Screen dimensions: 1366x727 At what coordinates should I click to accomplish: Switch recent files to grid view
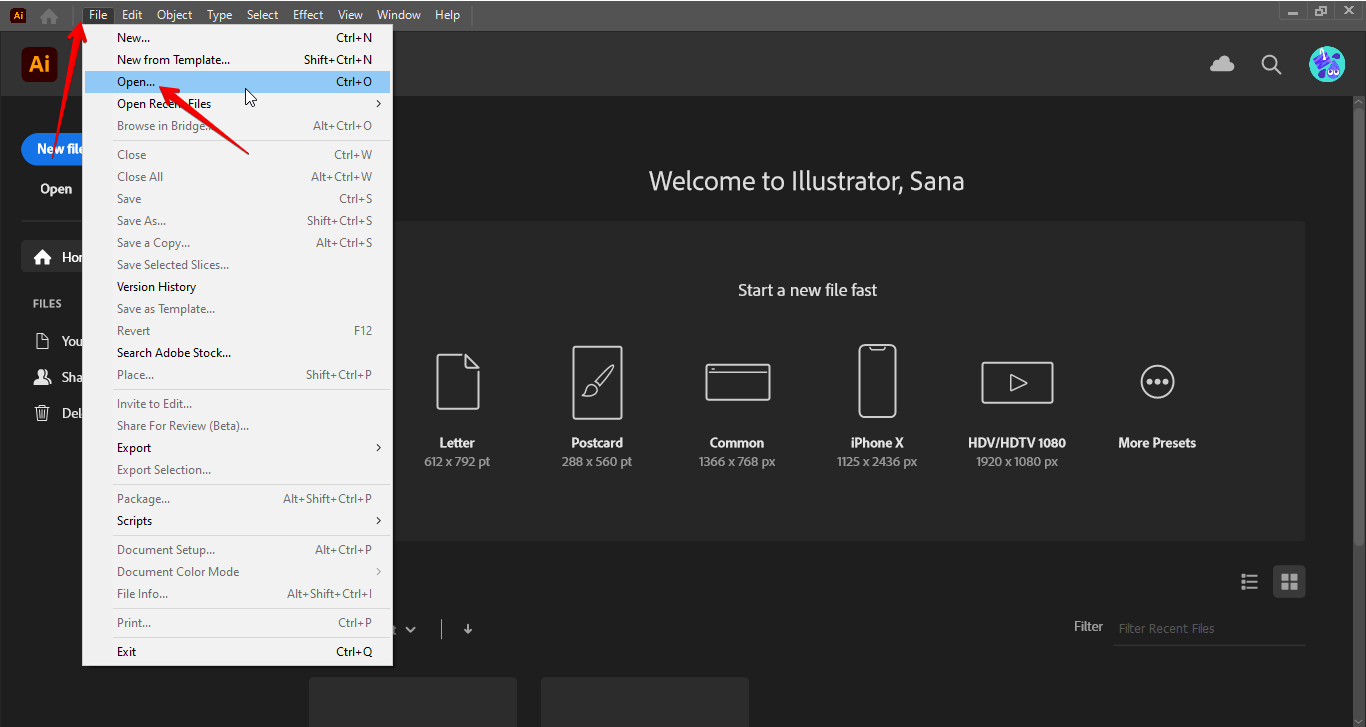[x=1289, y=581]
